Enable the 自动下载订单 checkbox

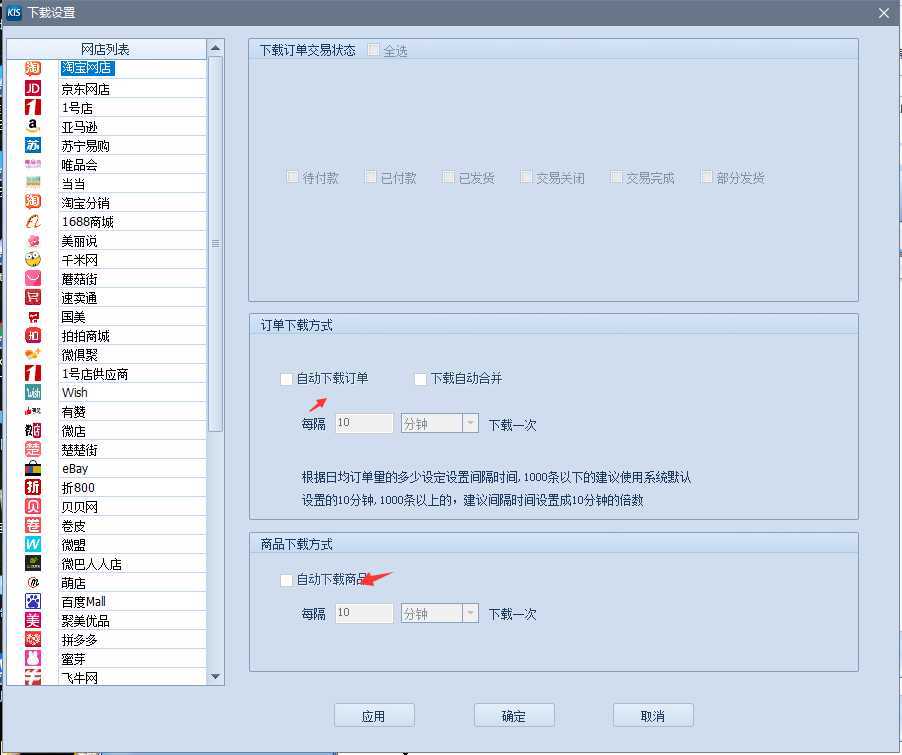286,379
